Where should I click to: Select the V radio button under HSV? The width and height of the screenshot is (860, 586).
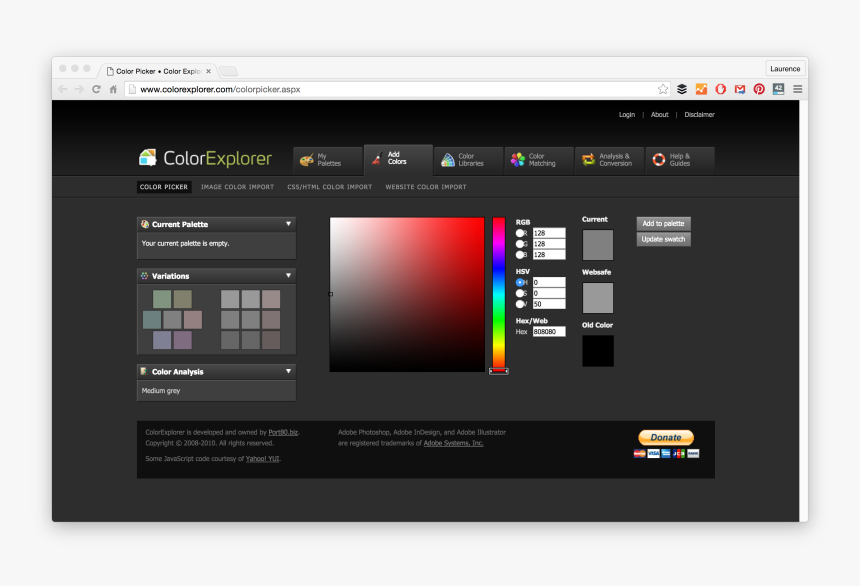pos(519,303)
